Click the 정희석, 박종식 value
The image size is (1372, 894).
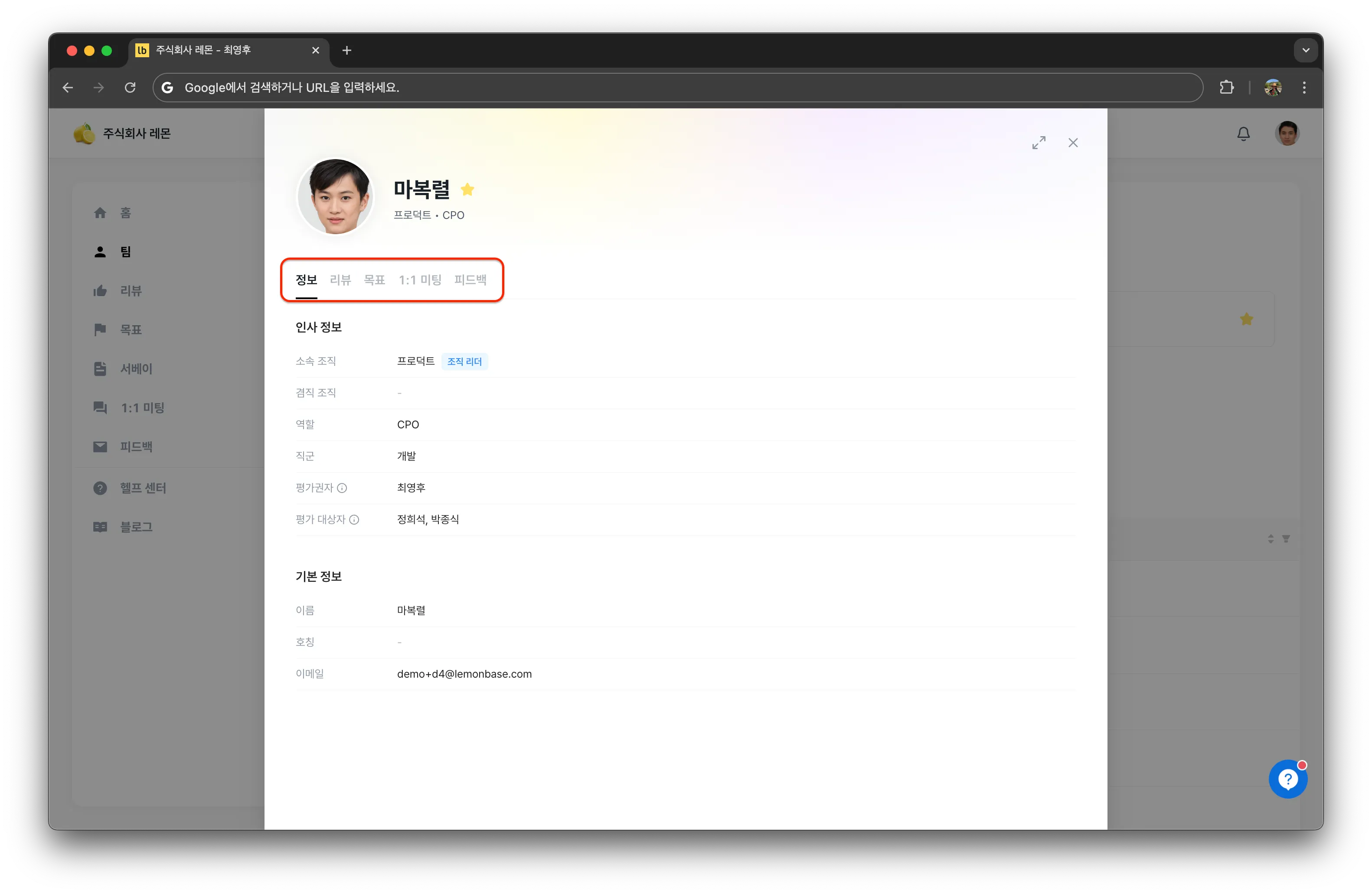pyautogui.click(x=428, y=519)
